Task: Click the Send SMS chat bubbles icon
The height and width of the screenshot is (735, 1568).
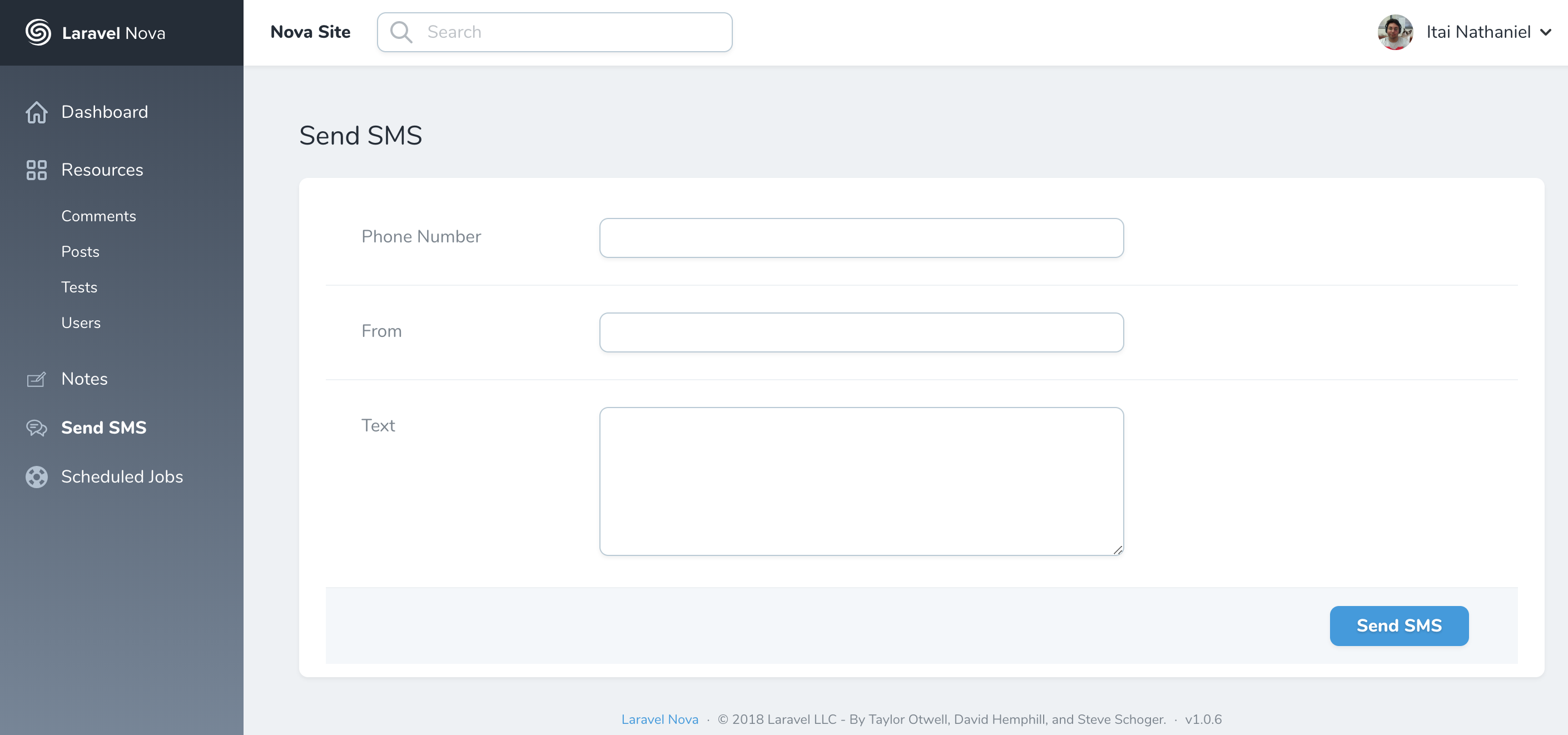Action: (x=37, y=428)
